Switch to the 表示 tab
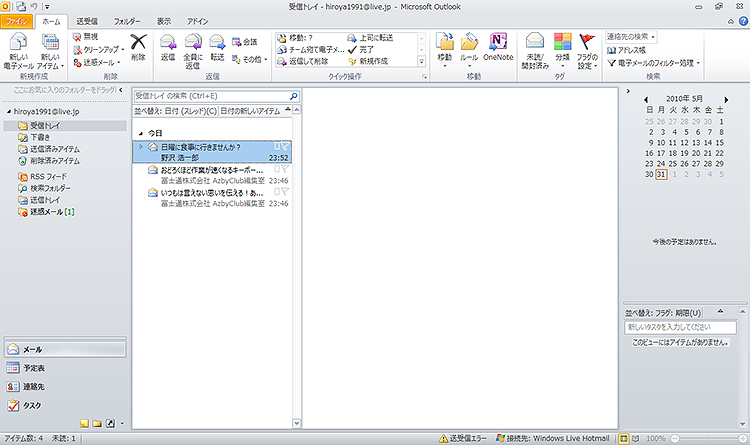 [x=164, y=22]
